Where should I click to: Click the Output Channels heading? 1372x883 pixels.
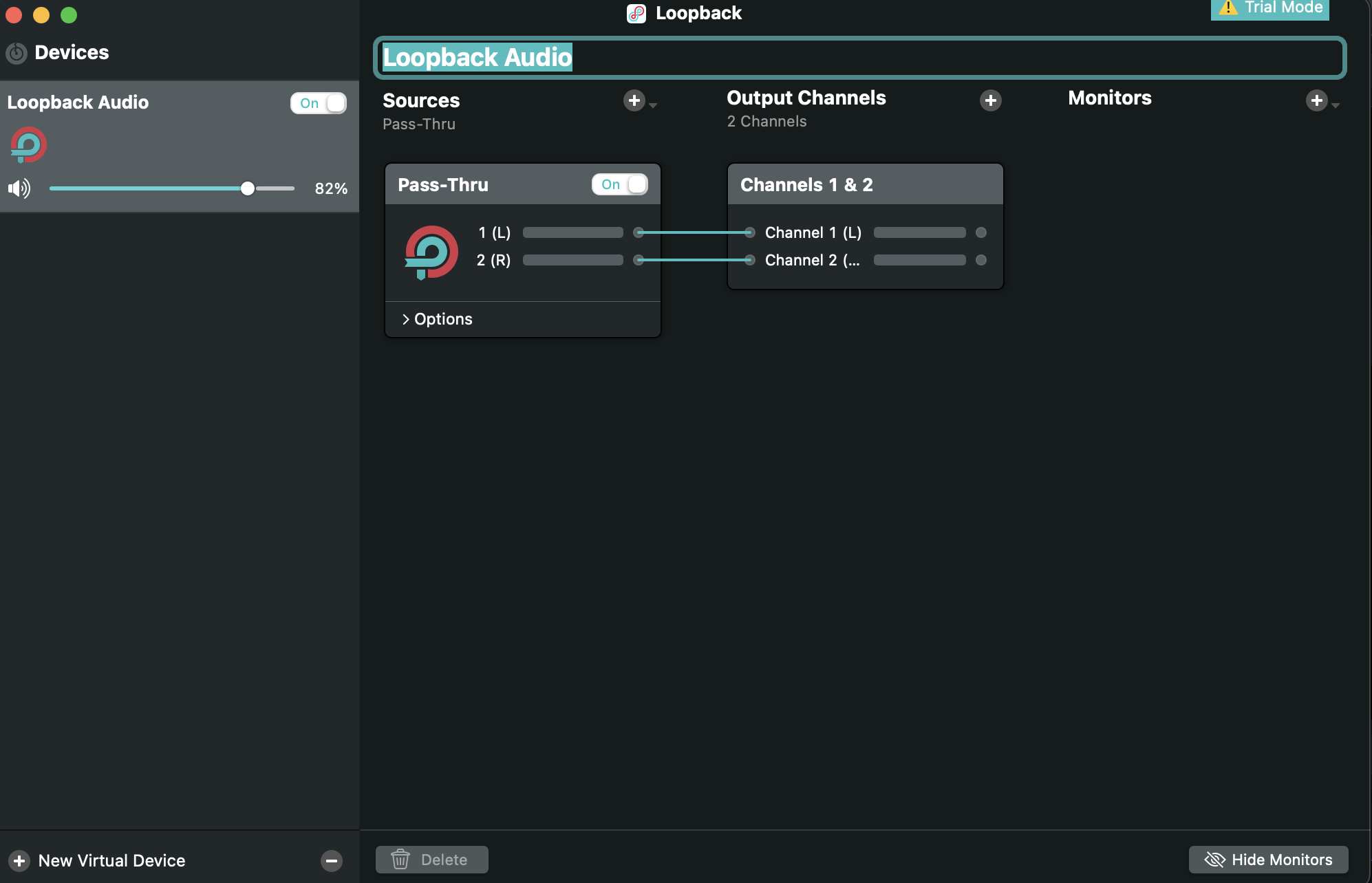tap(806, 98)
